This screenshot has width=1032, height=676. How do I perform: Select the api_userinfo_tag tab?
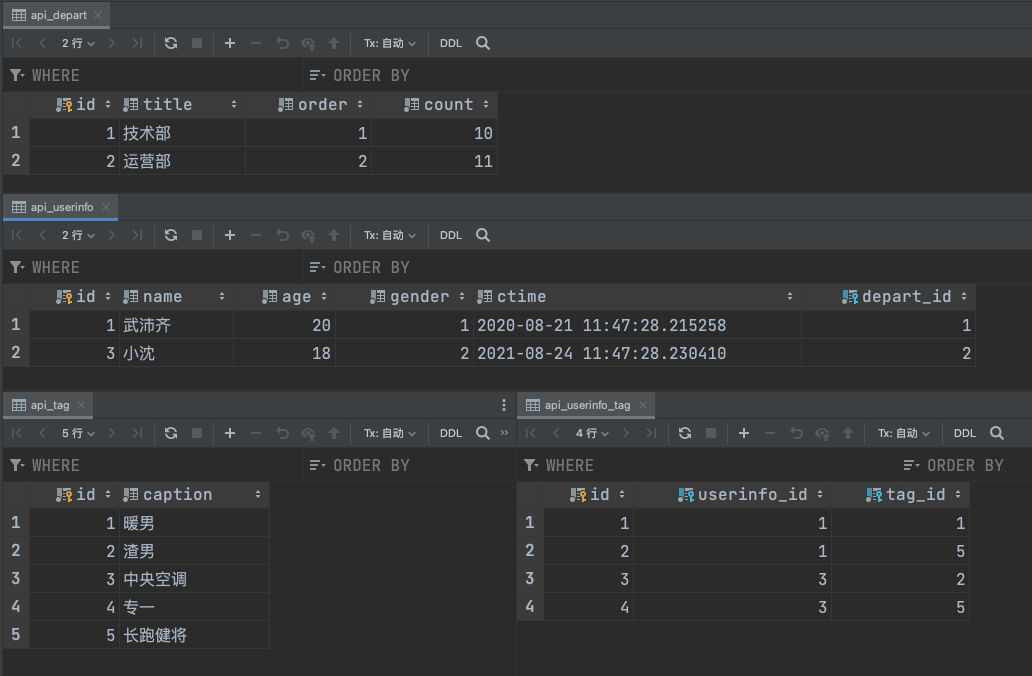[x=587, y=405]
